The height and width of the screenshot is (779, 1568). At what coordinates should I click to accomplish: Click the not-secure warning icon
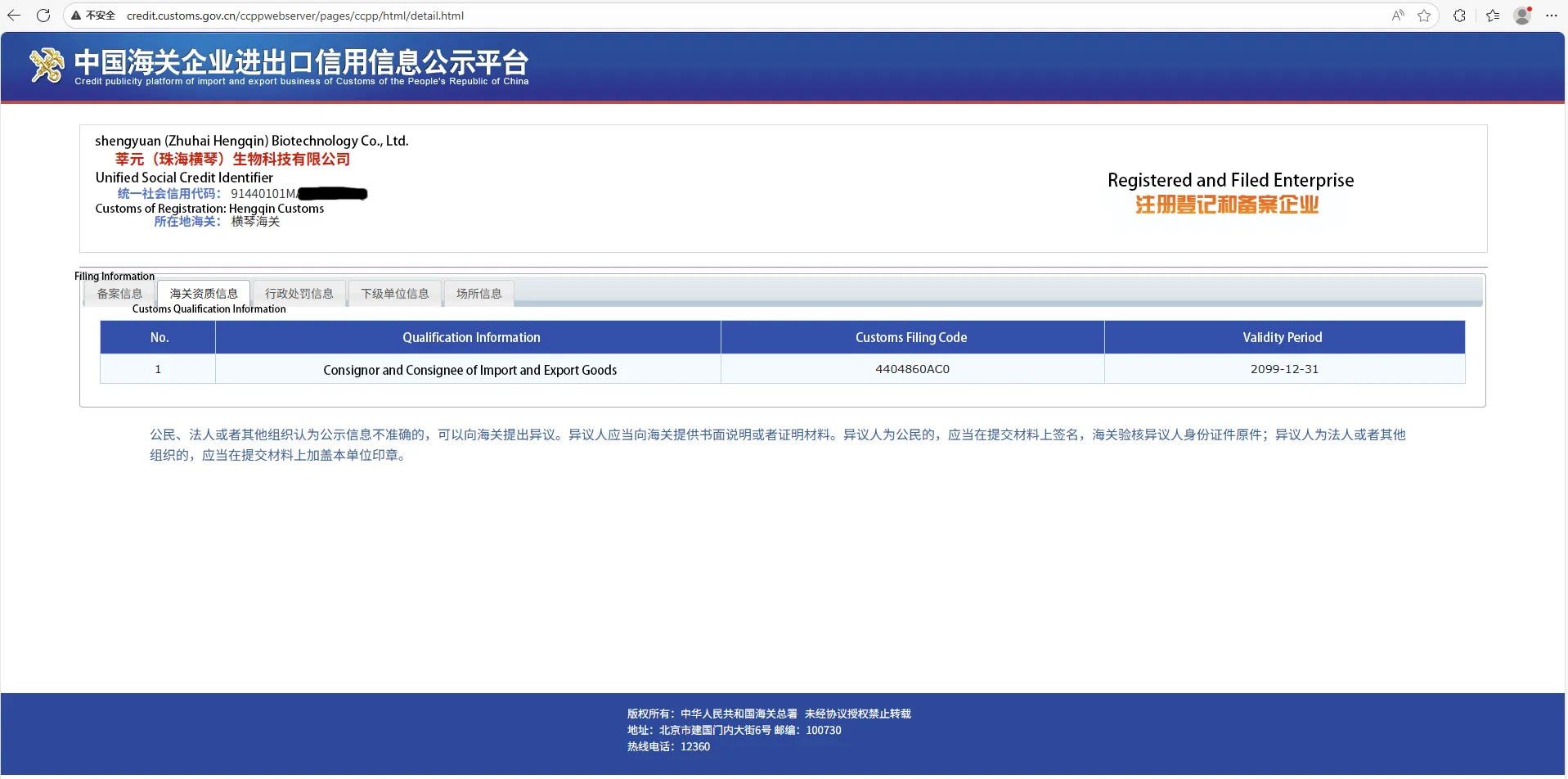point(76,16)
